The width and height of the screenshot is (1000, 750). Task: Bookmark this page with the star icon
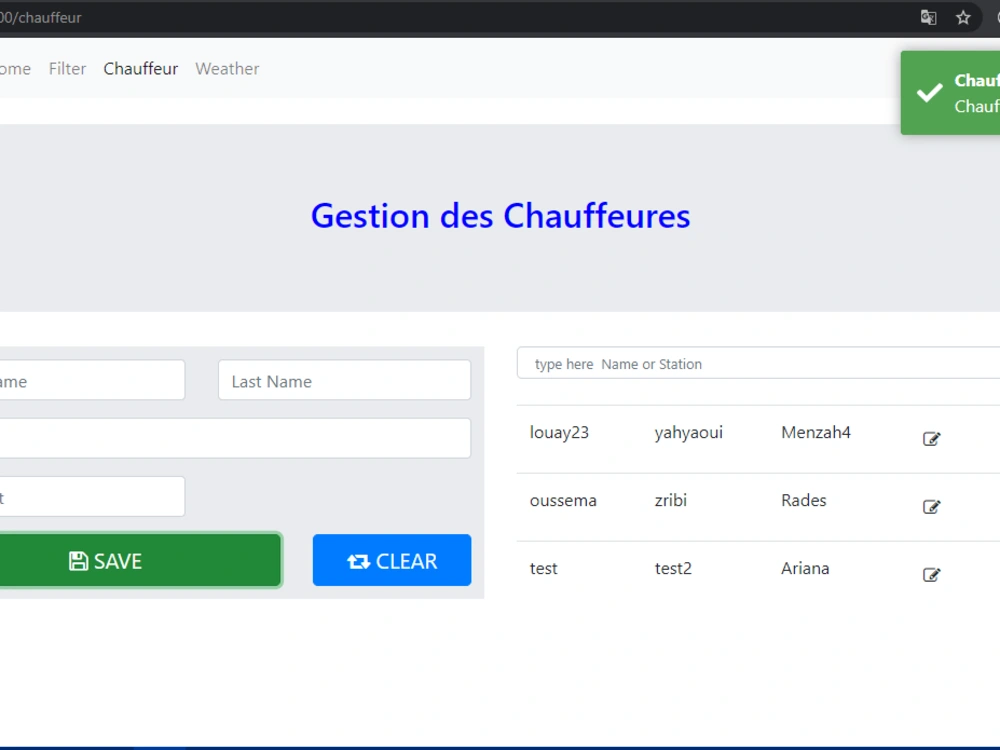click(963, 17)
